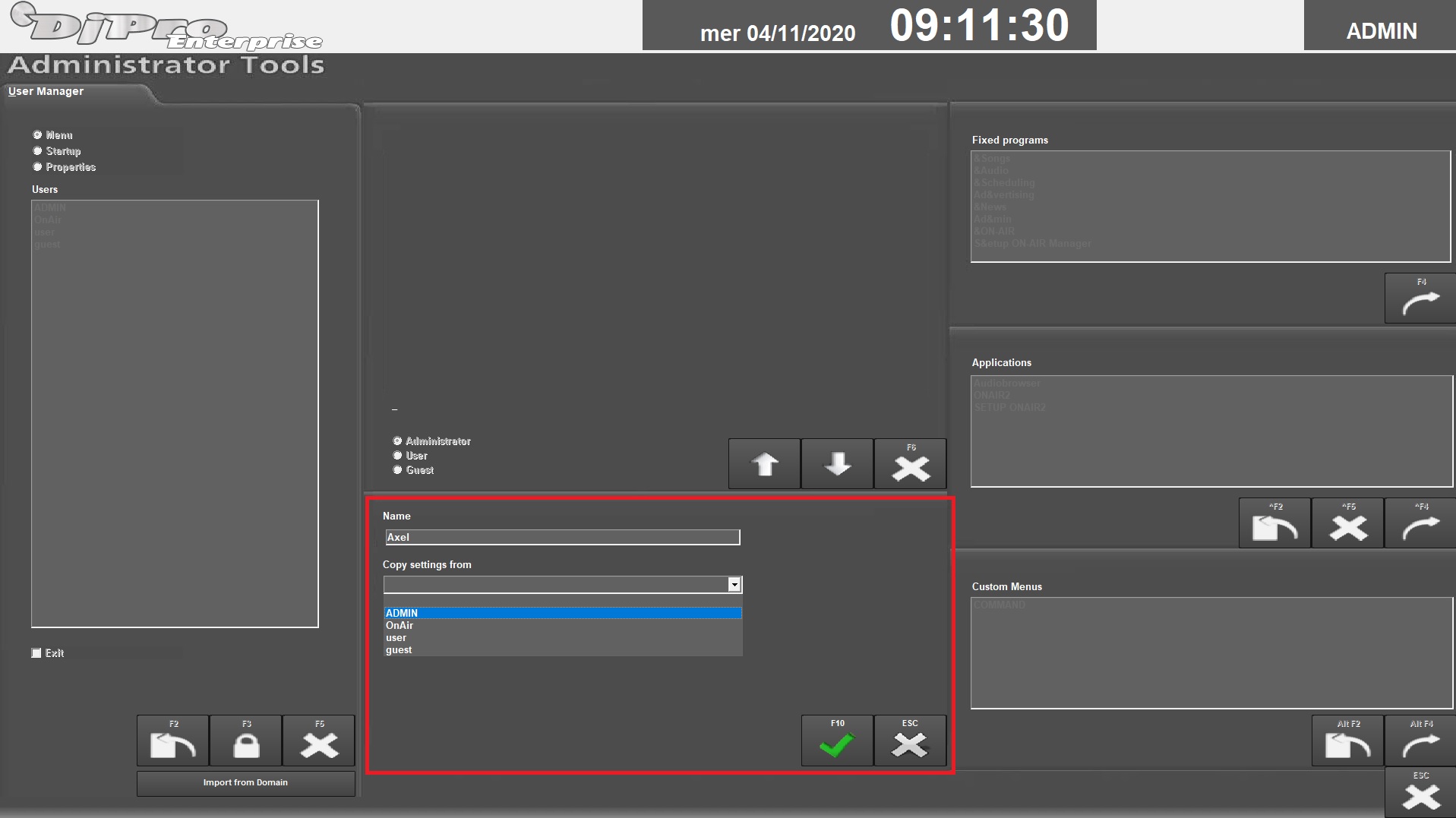Choose the Guest role radio button
The image size is (1456, 818).
(x=397, y=470)
